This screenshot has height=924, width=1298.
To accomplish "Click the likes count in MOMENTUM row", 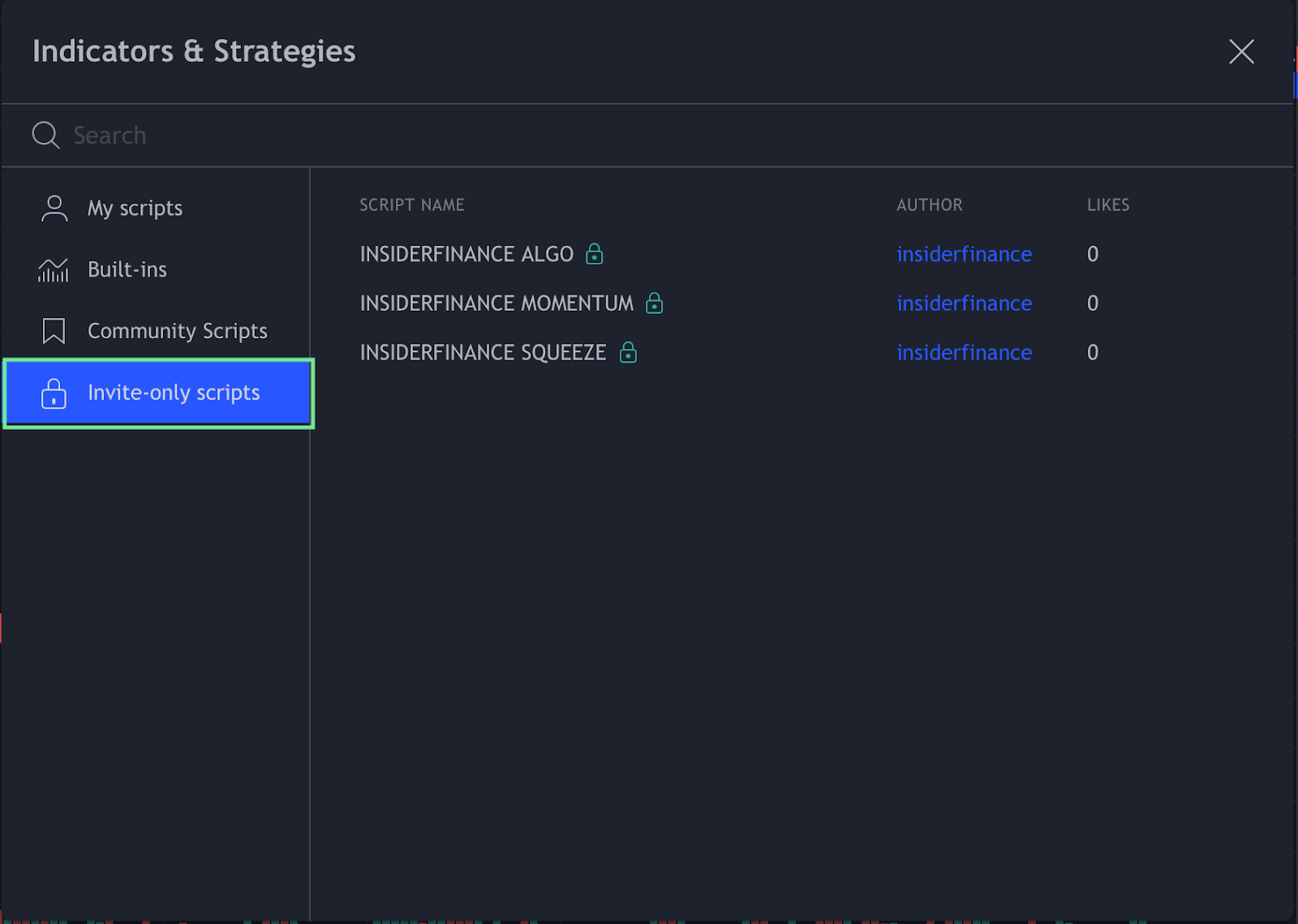I will [1093, 303].
